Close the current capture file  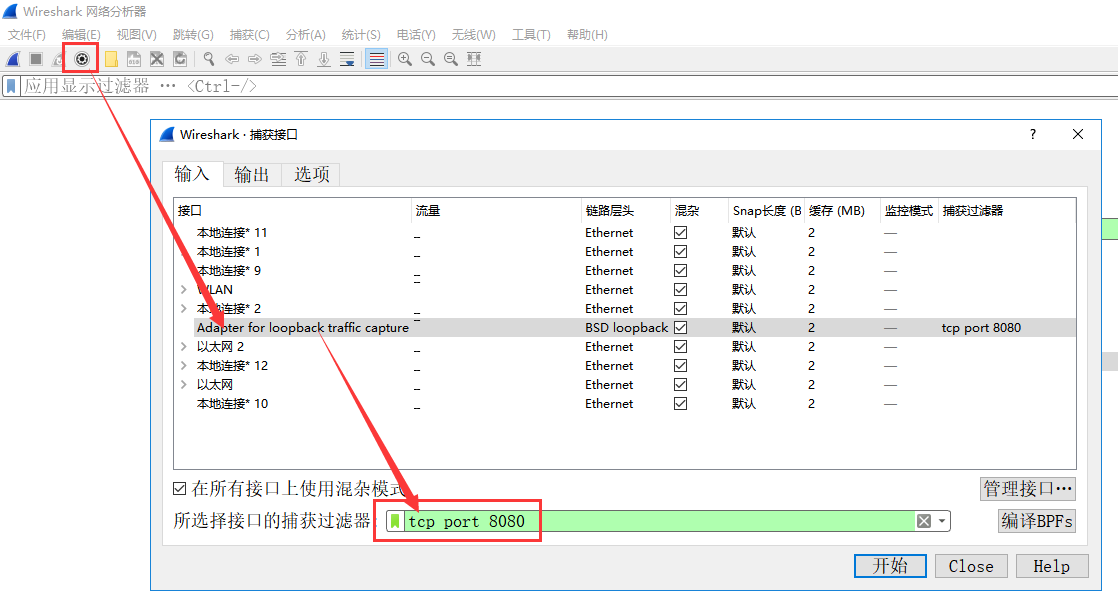[x=157, y=59]
